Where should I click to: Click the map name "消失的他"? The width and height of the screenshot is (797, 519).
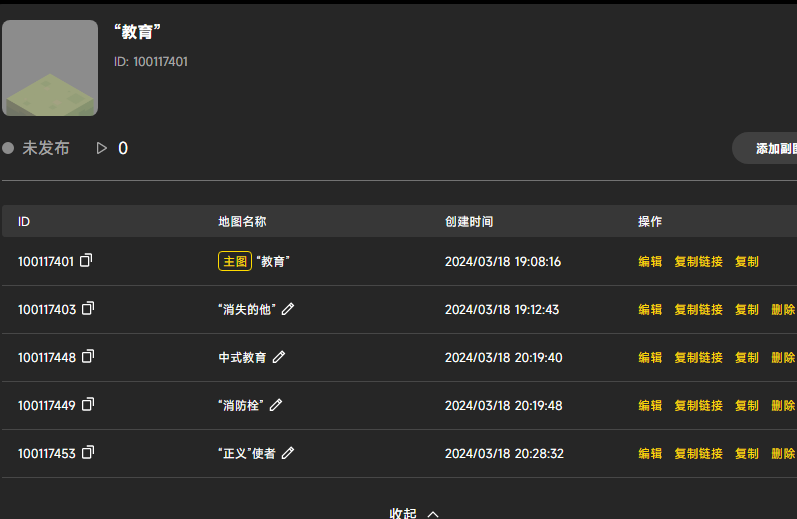[247, 309]
